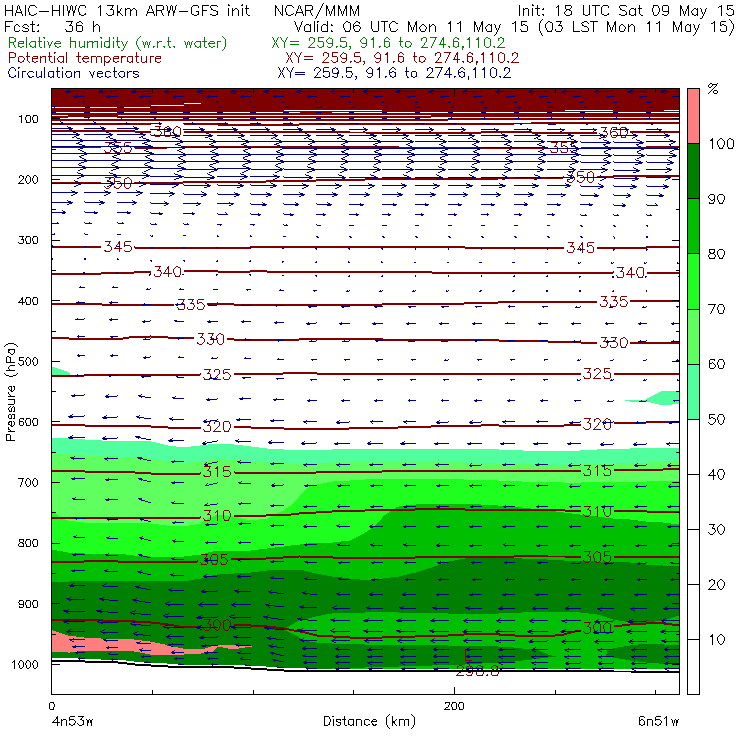Click the 'Distance (km)' axis title
The height and width of the screenshot is (740, 740).
pos(370,722)
